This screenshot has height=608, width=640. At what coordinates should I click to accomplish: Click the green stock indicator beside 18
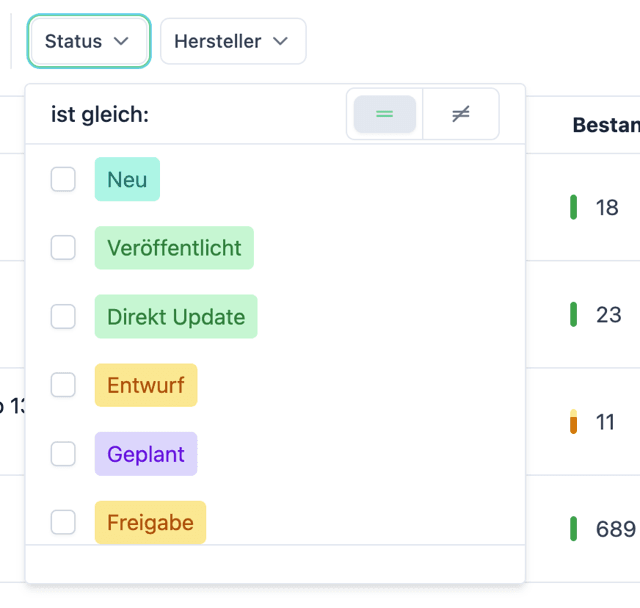pyautogui.click(x=573, y=207)
